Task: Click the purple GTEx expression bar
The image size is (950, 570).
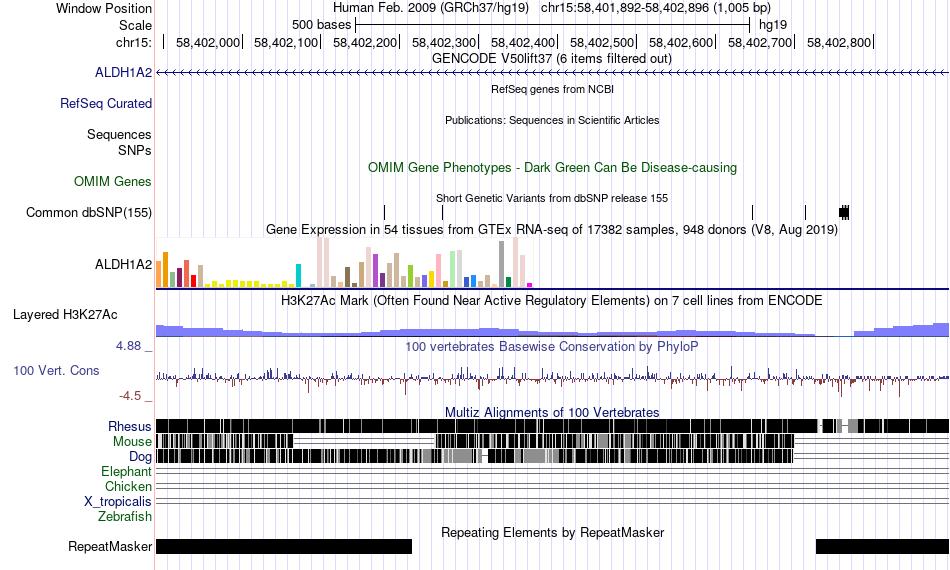Action: [375, 271]
